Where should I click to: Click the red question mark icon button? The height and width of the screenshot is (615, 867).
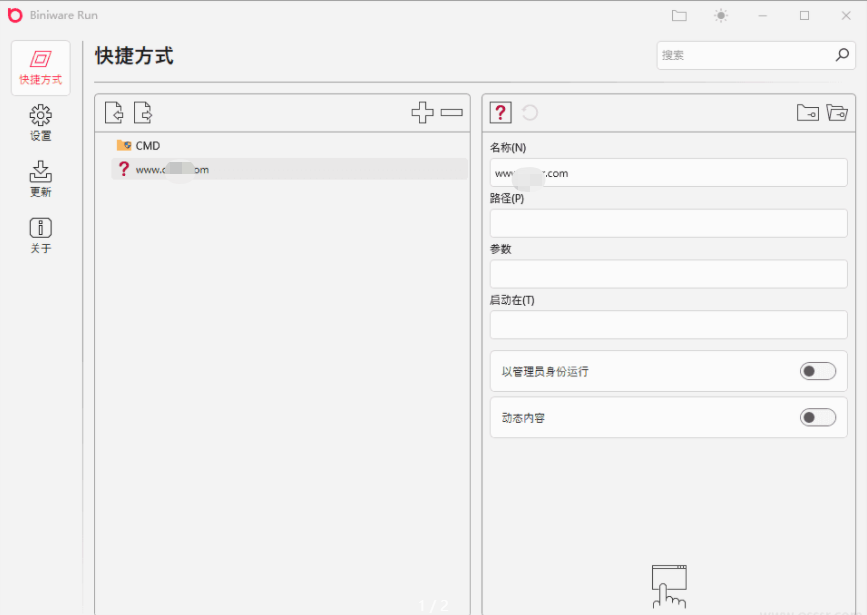click(x=501, y=113)
